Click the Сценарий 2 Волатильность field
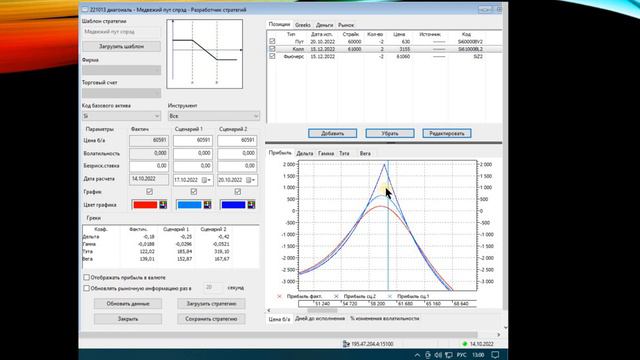The height and width of the screenshot is (360, 640). click(237, 153)
